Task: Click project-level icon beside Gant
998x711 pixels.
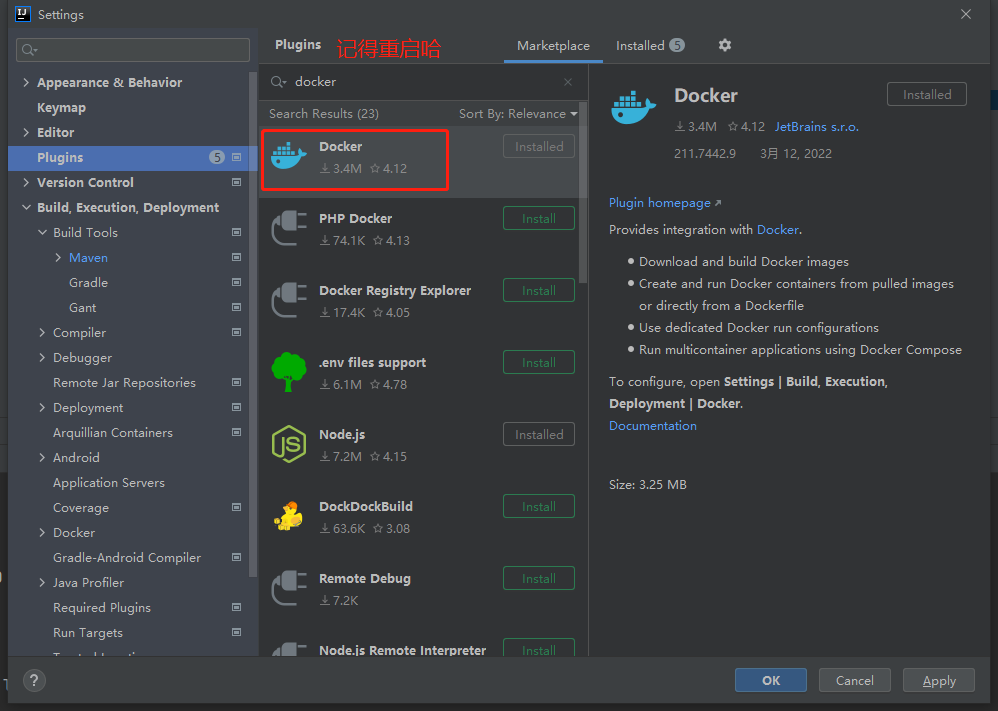Action: click(x=236, y=307)
